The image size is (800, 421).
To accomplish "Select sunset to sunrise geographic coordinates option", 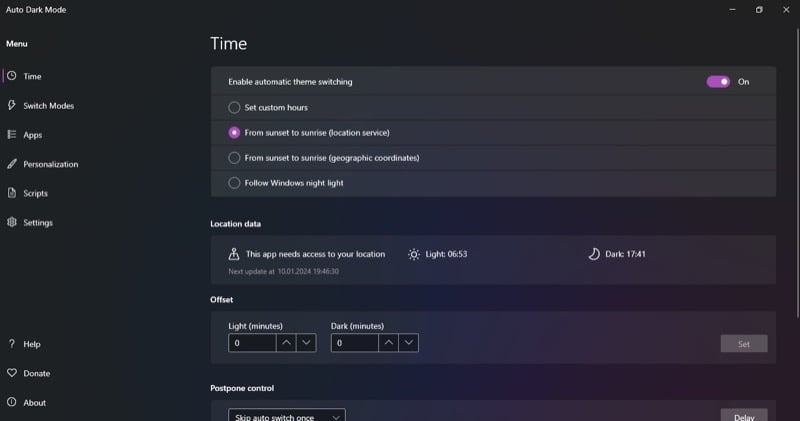I will click(x=234, y=158).
